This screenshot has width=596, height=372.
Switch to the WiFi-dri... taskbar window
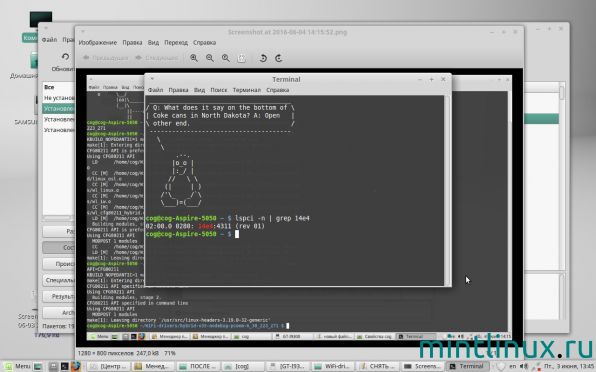[332, 366]
